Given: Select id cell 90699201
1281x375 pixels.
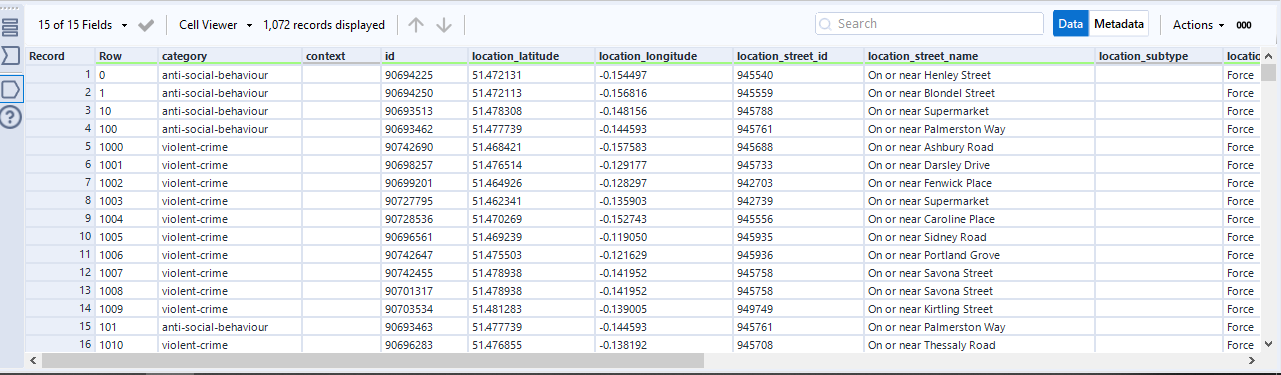Looking at the screenshot, I should pyautogui.click(x=424, y=183).
